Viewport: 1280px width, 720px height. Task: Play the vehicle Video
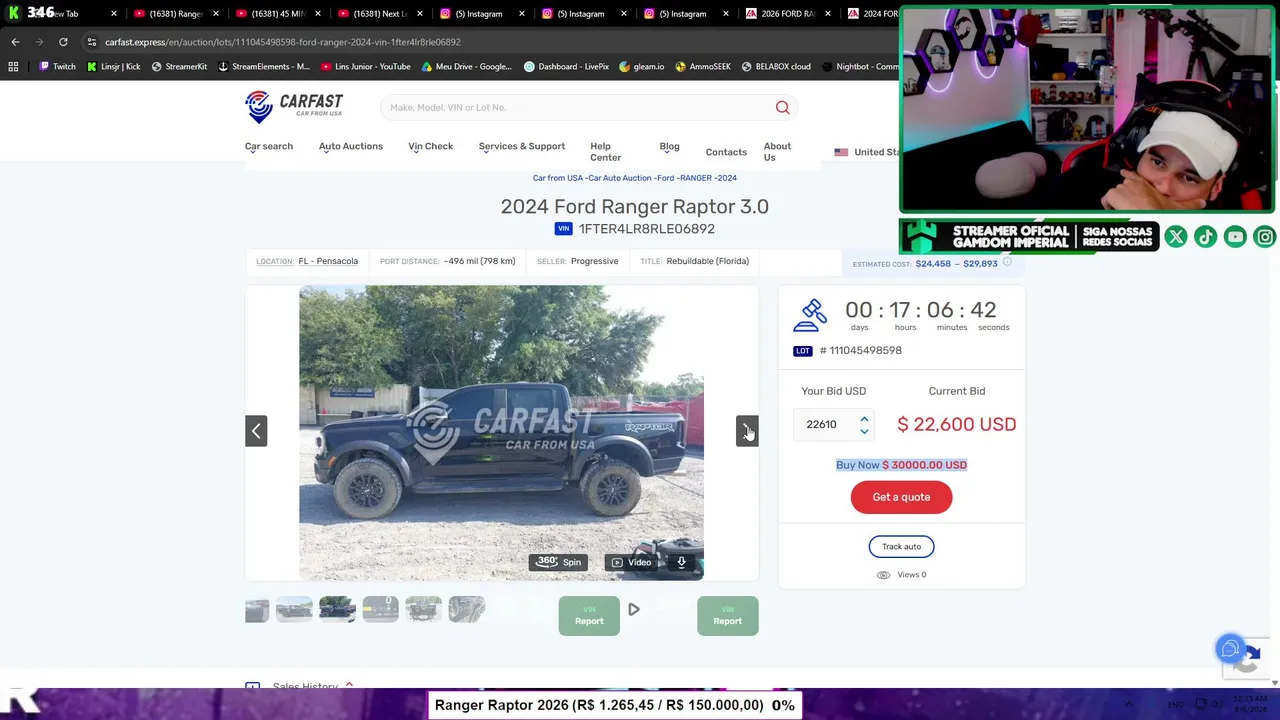631,563
